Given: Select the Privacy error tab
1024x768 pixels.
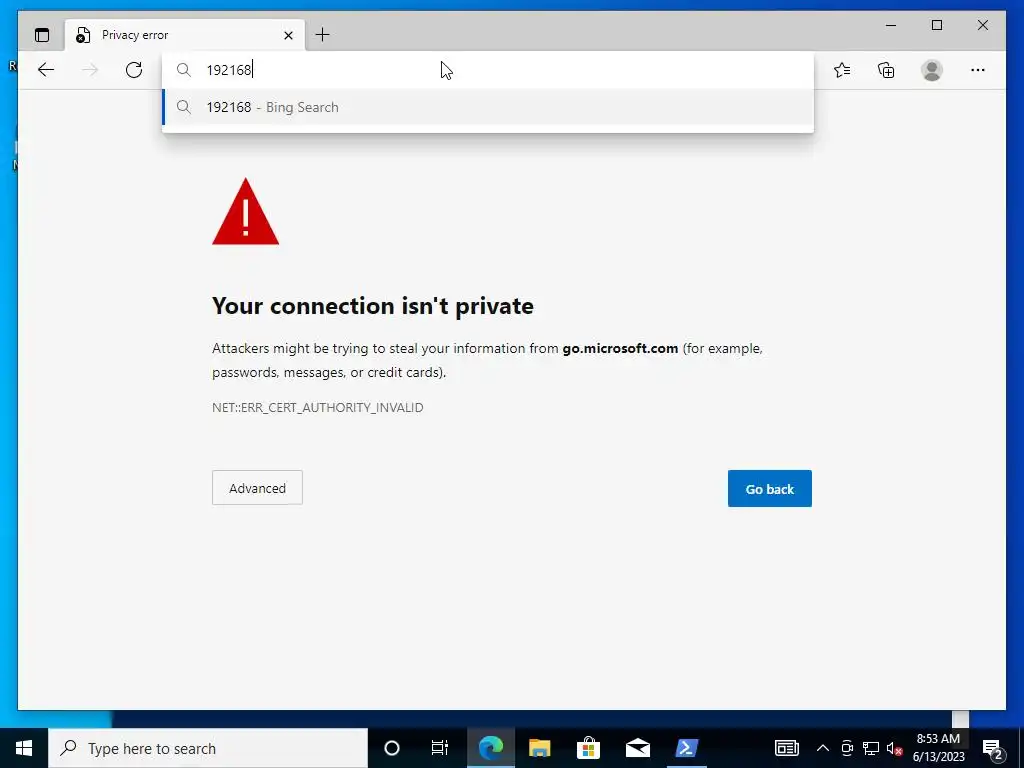Looking at the screenshot, I should tap(185, 35).
